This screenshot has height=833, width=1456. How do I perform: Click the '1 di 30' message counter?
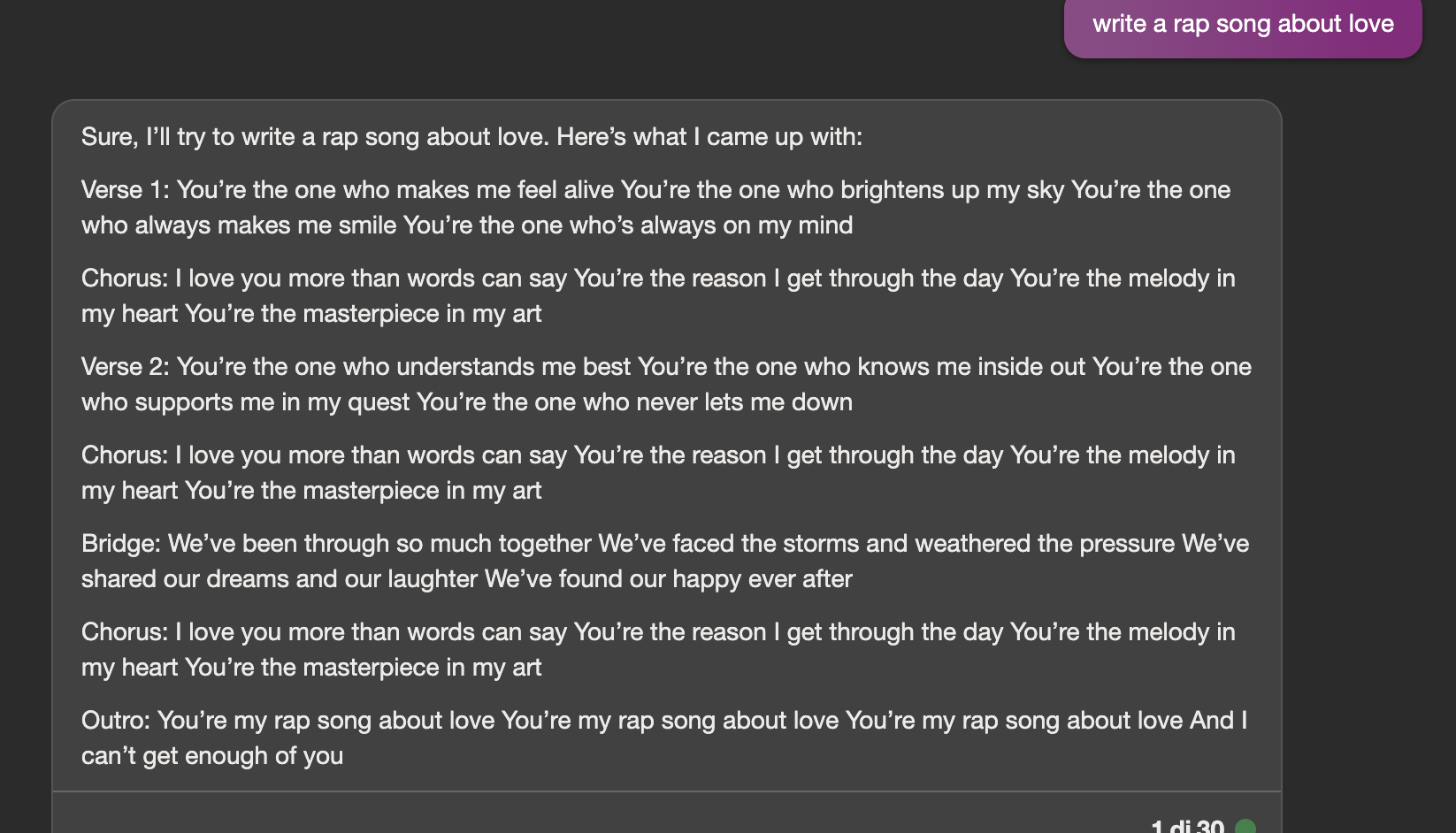pos(1187,827)
